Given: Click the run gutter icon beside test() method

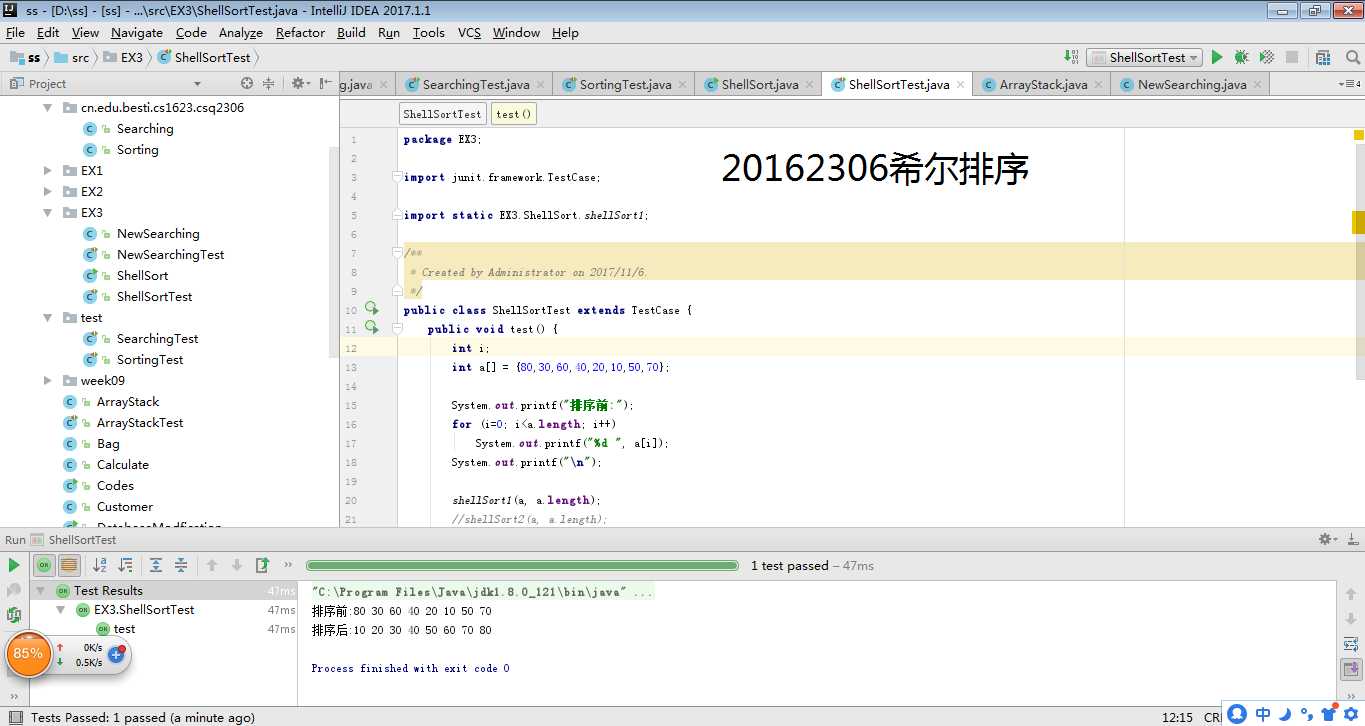Looking at the screenshot, I should [x=372, y=327].
